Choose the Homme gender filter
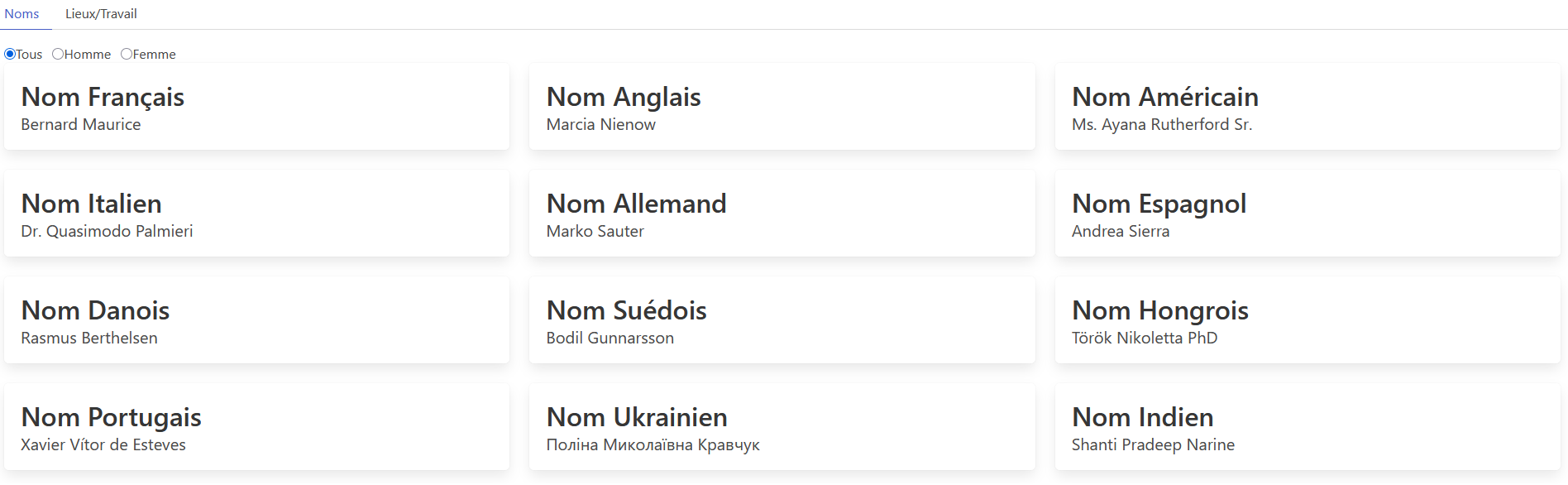 [x=58, y=54]
